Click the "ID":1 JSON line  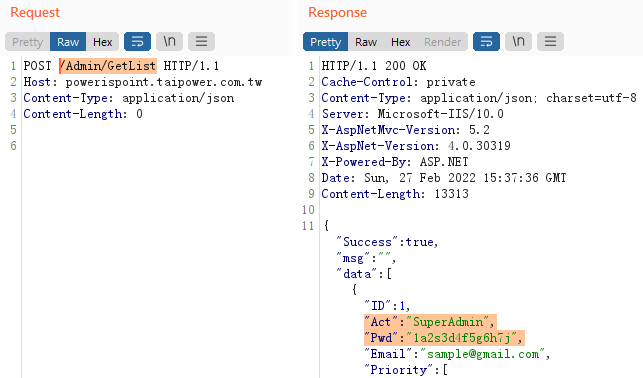387,306
